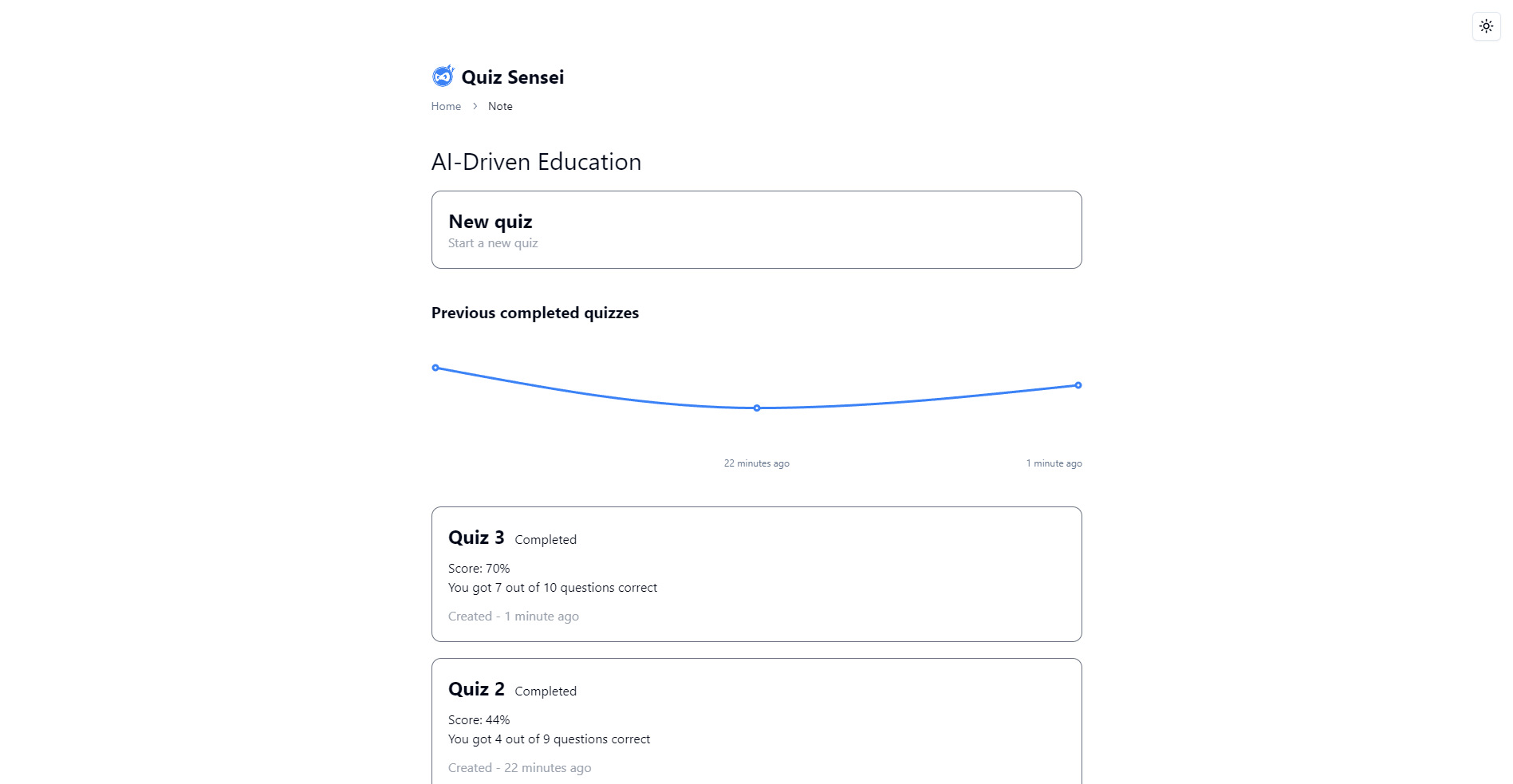Open the Quiz 3 completed card

coord(756,574)
